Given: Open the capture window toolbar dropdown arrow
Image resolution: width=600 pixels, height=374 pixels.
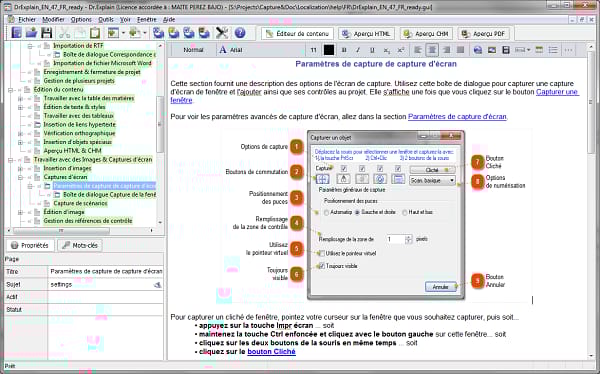Looking at the screenshot, I should [x=123, y=33].
